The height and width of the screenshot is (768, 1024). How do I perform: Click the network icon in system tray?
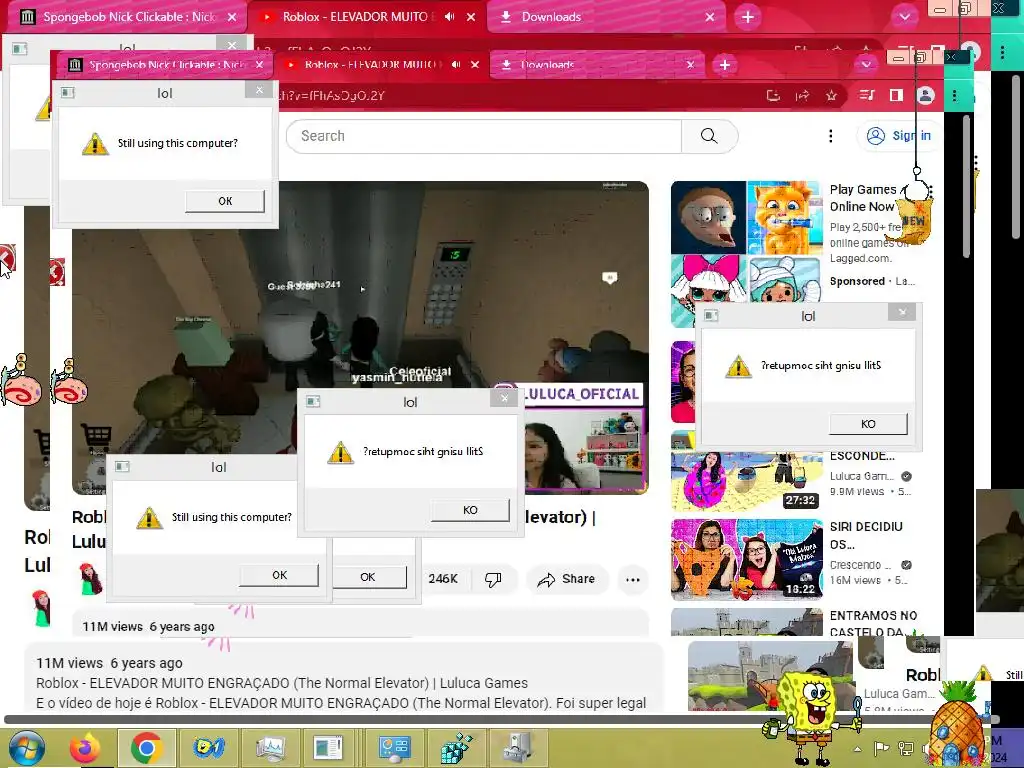[x=906, y=748]
